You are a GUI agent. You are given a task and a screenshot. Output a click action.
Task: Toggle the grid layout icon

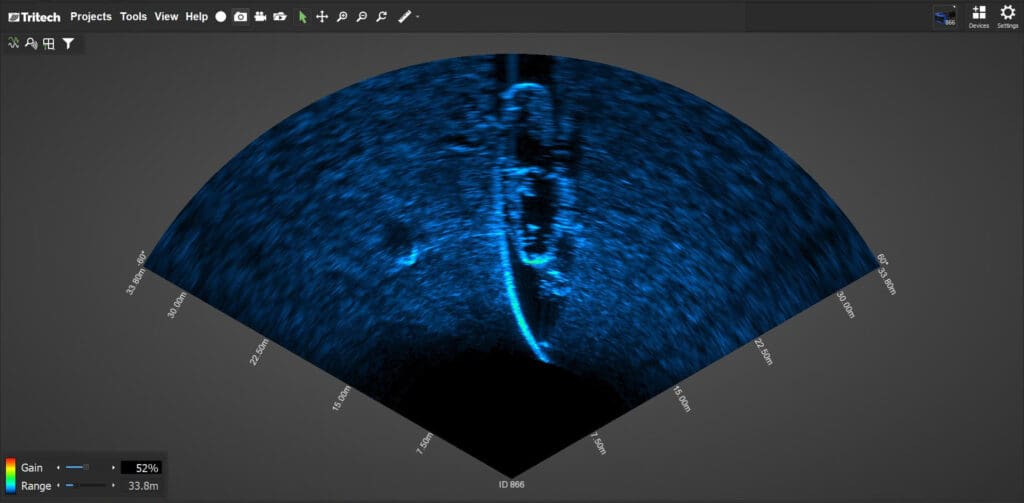48,43
